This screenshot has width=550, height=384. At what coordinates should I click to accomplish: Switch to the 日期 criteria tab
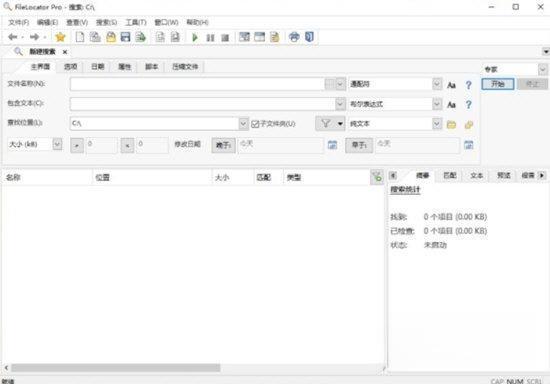click(x=98, y=67)
